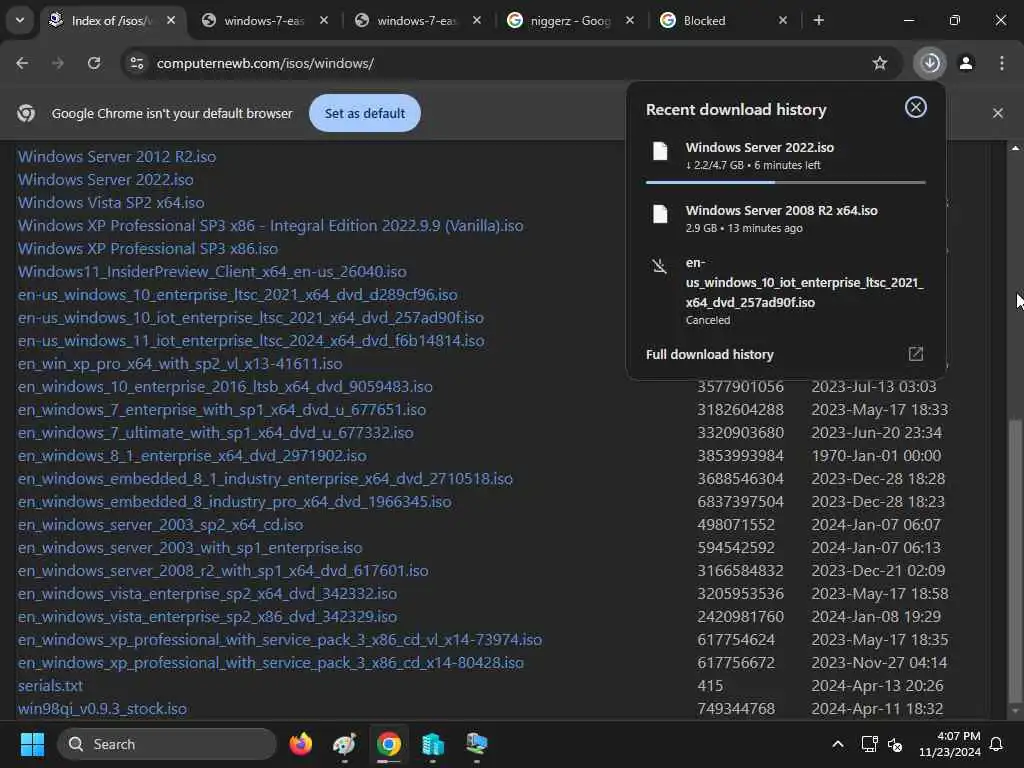
Task: Click the Windows Server 2022 download progress bar
Action: tap(785, 183)
